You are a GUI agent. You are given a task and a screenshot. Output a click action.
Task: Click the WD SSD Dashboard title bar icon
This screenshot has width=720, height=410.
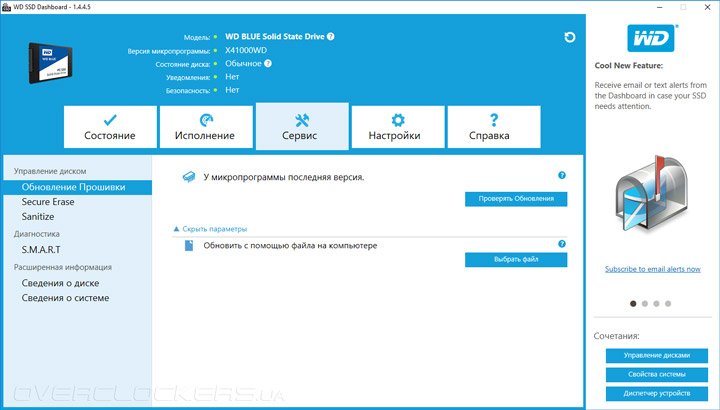[x=6, y=7]
